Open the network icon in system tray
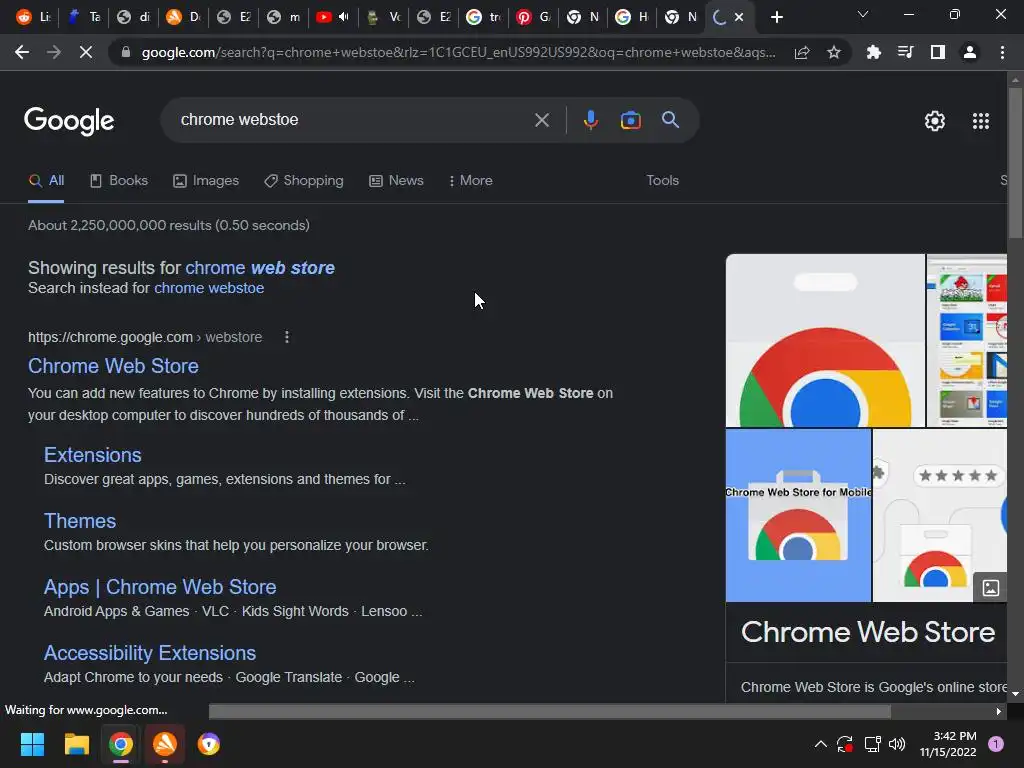Viewport: 1024px width, 768px height. click(872, 744)
